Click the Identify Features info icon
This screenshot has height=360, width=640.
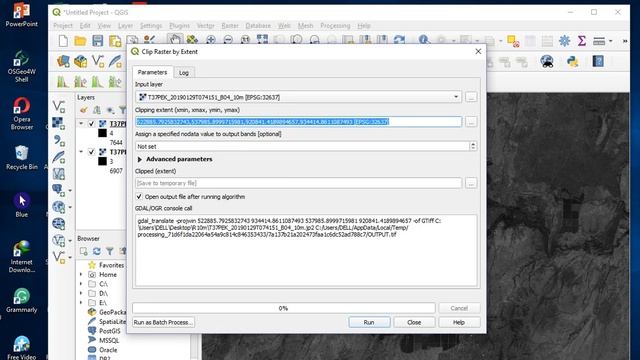(424, 40)
